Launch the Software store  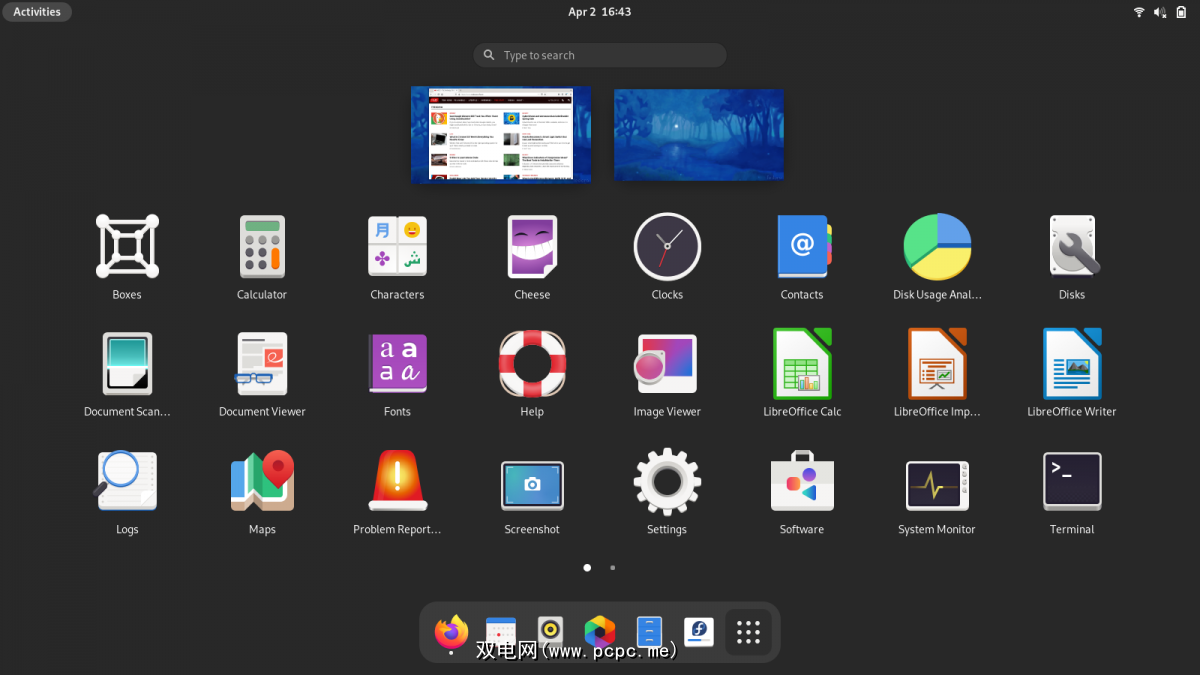(x=802, y=481)
